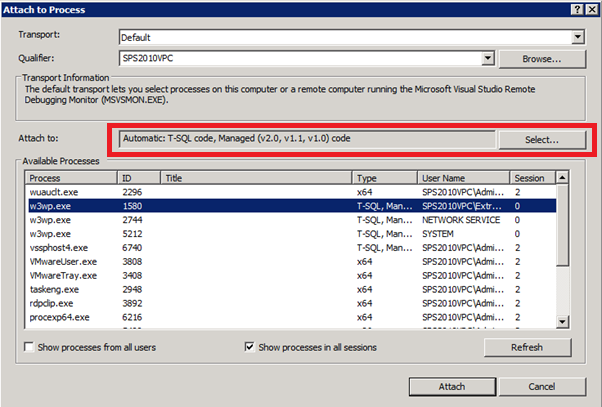Select the VMwareUser.exe process
Image resolution: width=602 pixels, height=407 pixels.
pos(292,261)
